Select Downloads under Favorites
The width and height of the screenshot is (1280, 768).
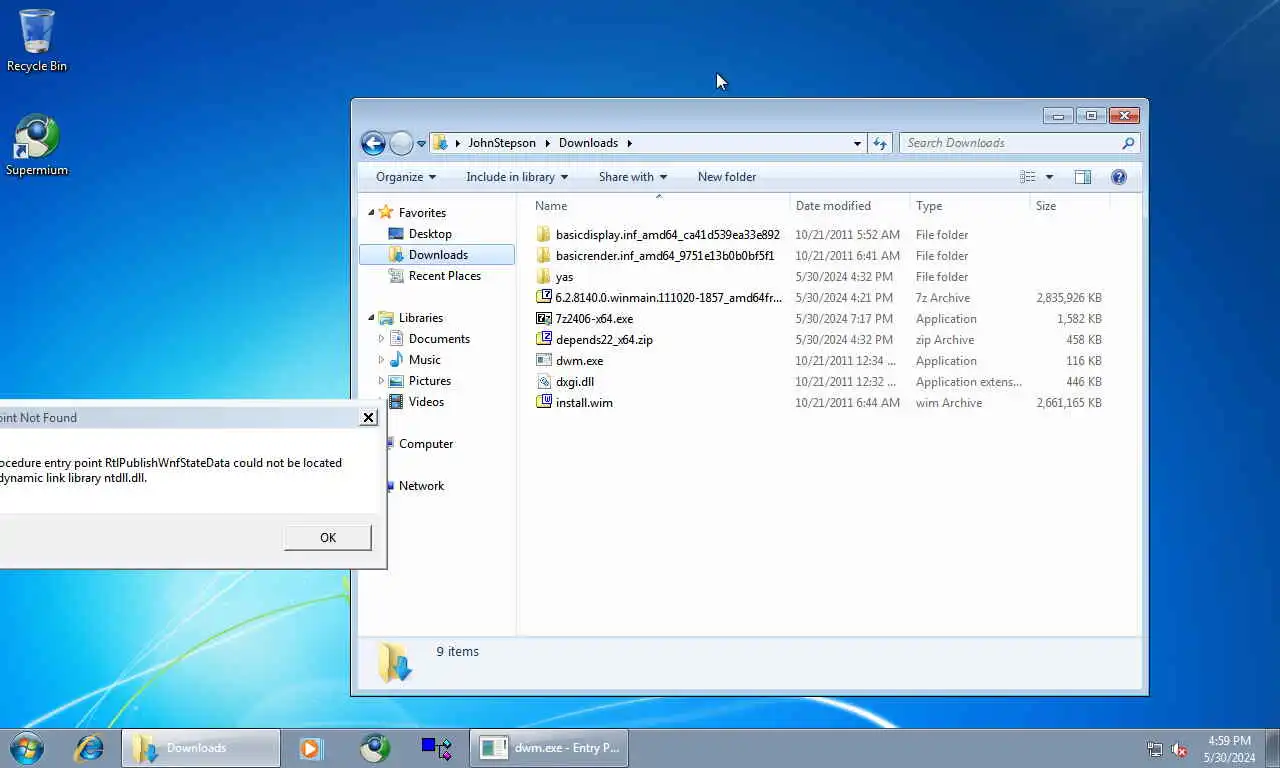coord(438,255)
